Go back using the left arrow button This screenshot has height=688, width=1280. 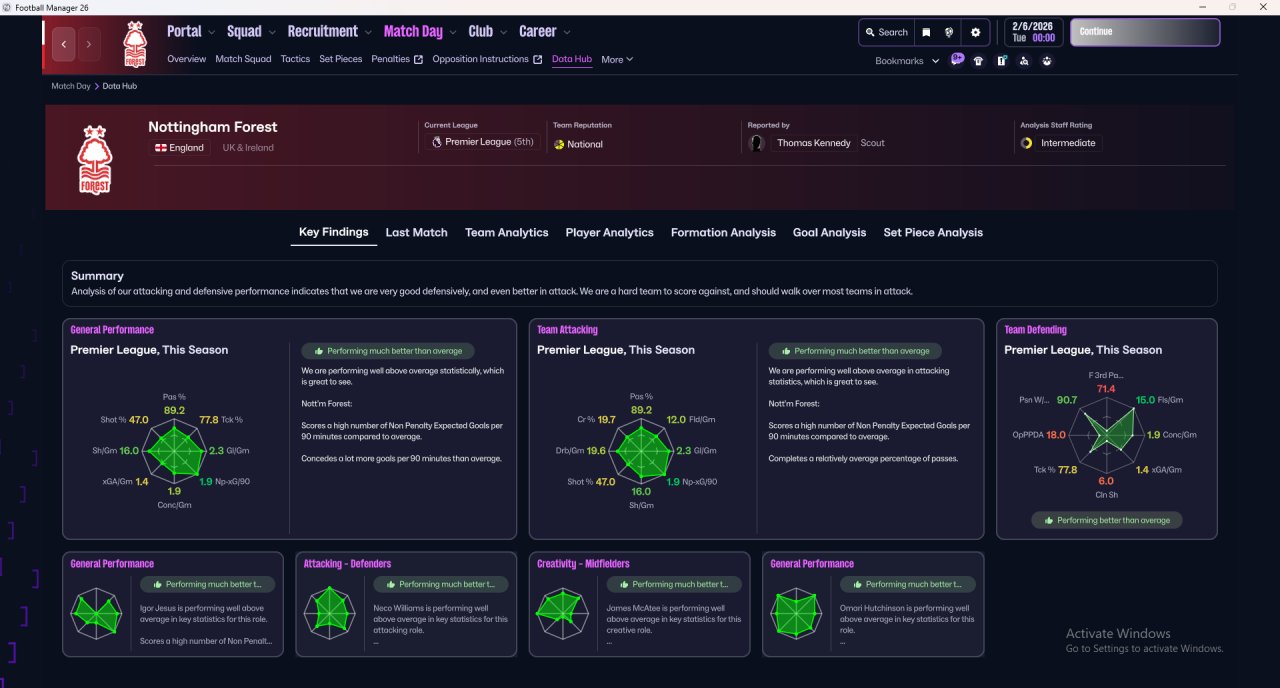(x=64, y=44)
